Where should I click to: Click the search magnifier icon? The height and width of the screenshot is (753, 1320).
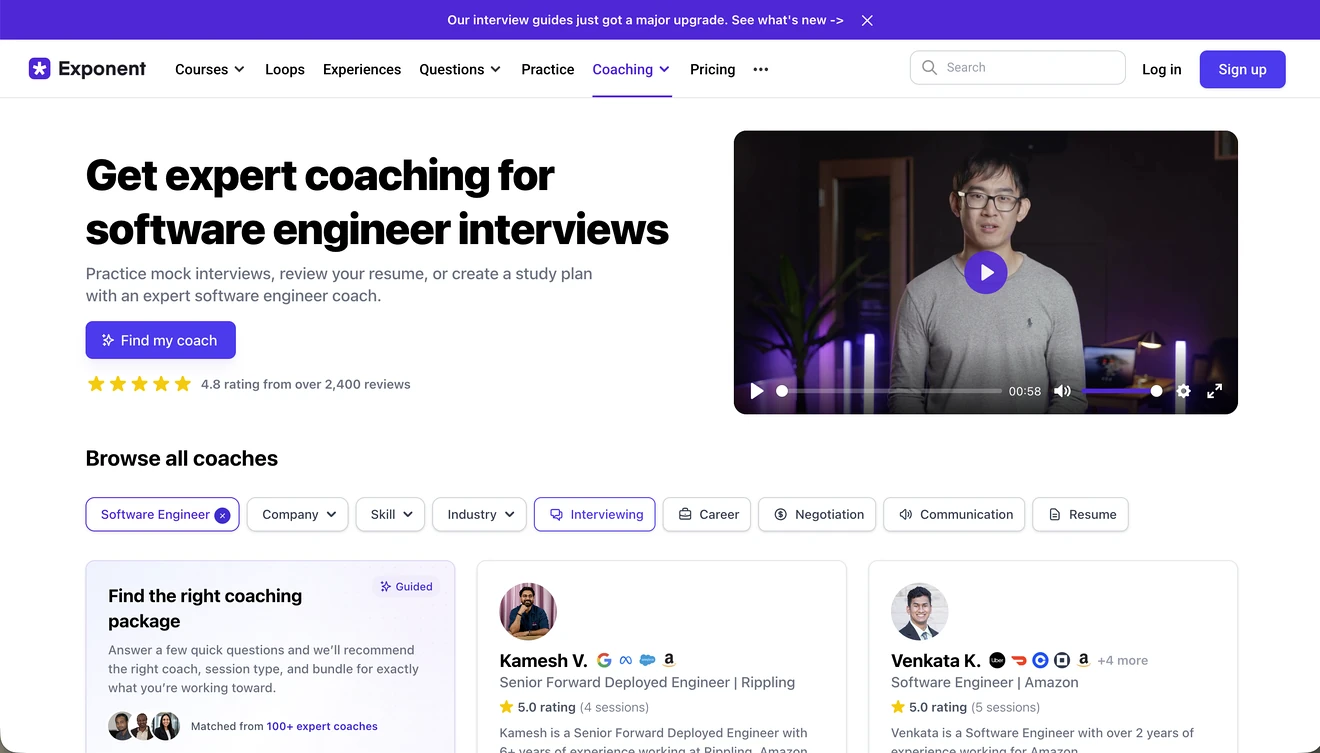(x=929, y=67)
